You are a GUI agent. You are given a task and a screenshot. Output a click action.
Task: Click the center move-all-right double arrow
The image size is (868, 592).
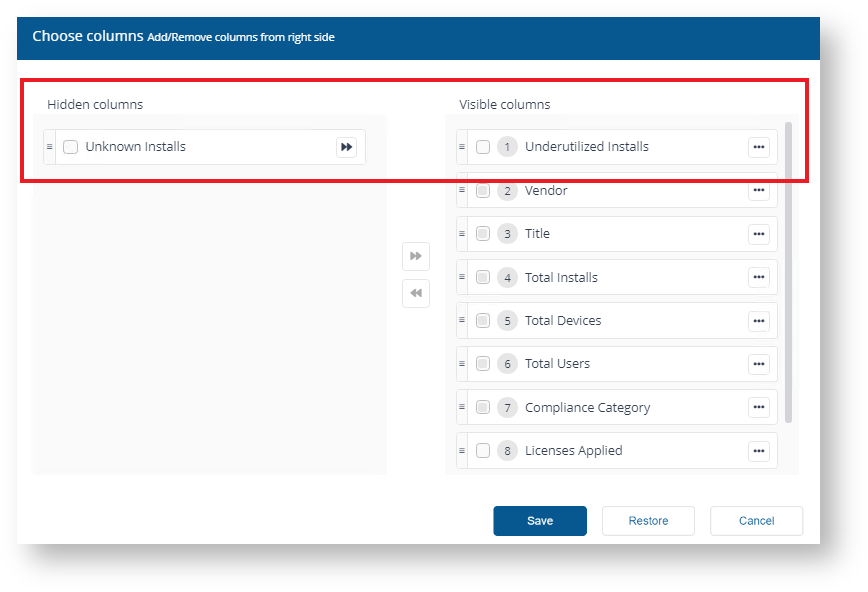point(416,256)
